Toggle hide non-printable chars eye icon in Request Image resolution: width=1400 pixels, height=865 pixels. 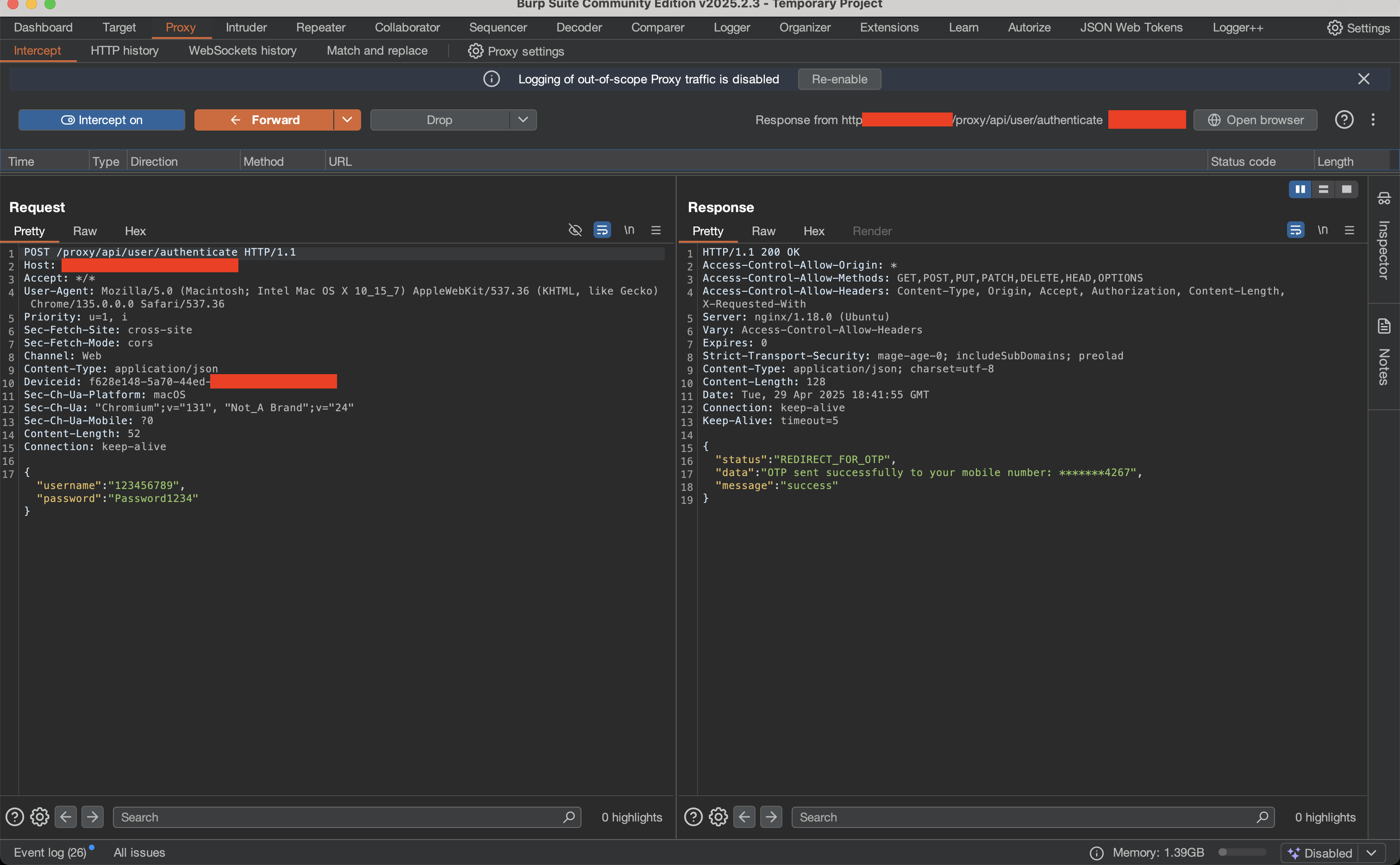(x=575, y=230)
